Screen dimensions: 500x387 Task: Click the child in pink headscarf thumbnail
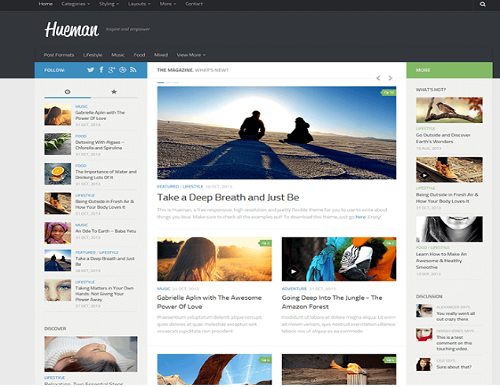pos(58,233)
